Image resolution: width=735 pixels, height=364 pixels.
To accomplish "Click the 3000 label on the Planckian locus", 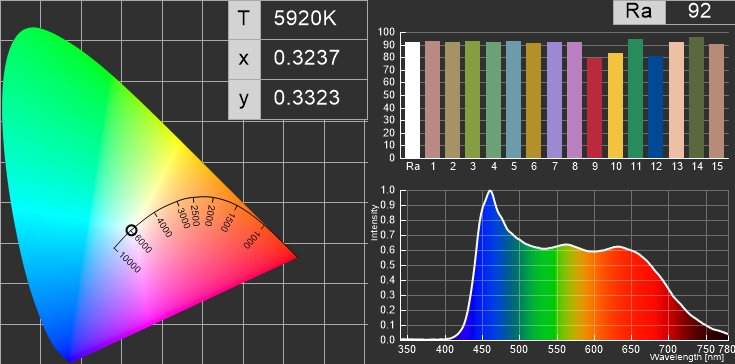I will click(183, 217).
